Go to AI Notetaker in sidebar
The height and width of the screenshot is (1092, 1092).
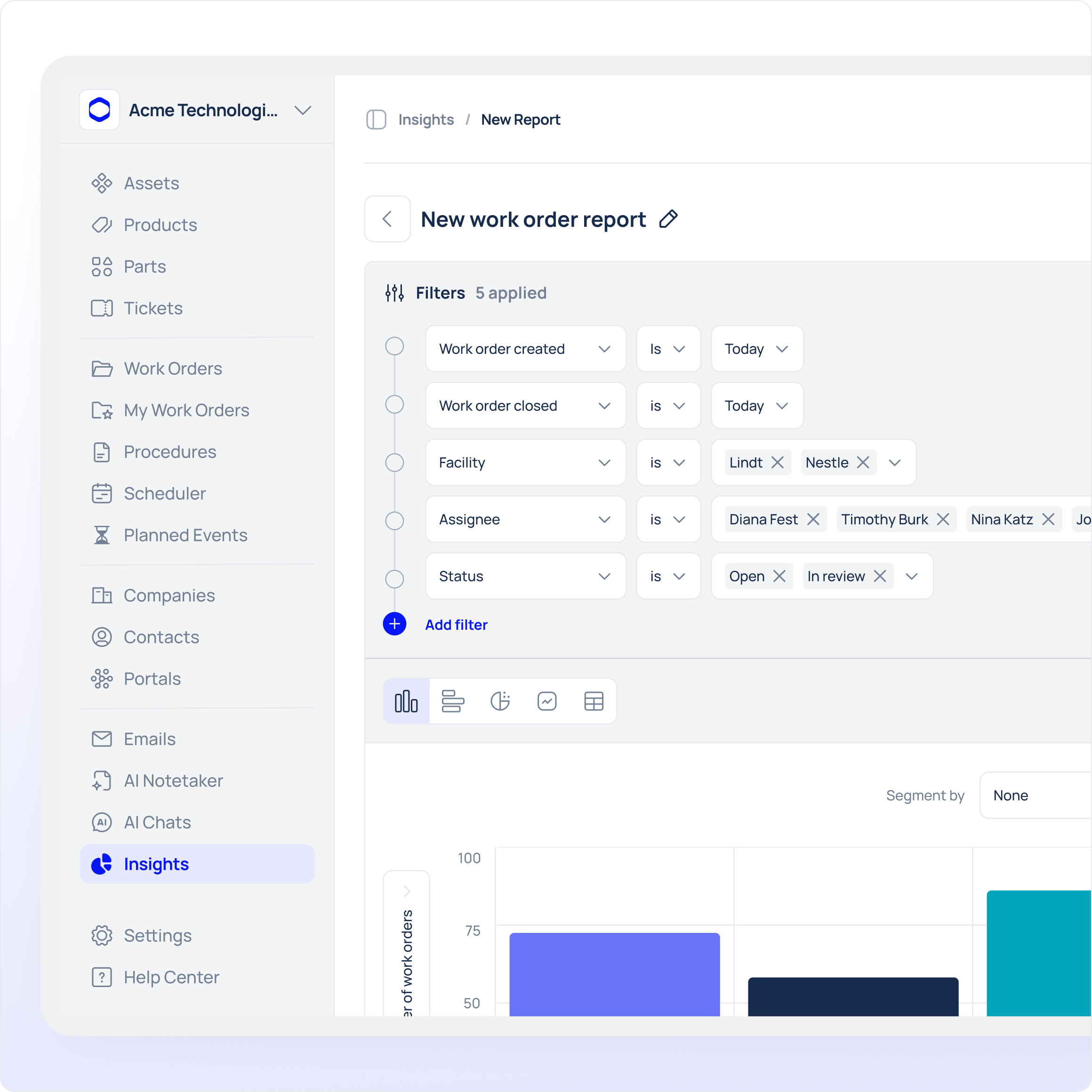(173, 780)
